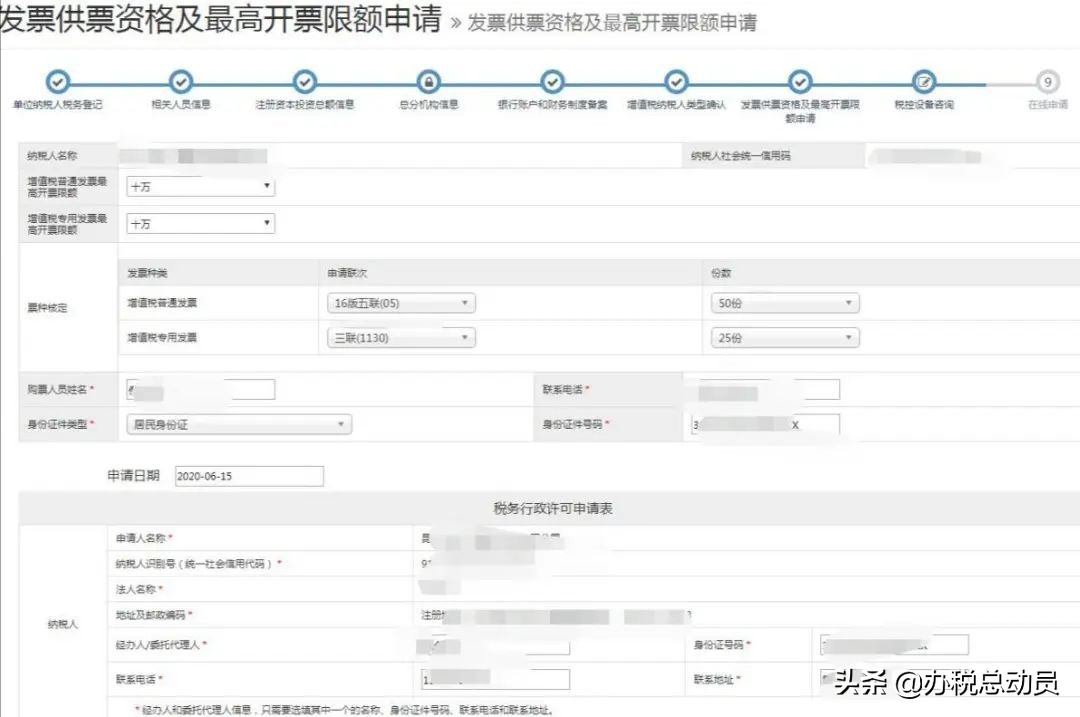Expand the 三联(1130) dropdown for special invoices
Image resolution: width=1080 pixels, height=717 pixels.
click(x=399, y=337)
